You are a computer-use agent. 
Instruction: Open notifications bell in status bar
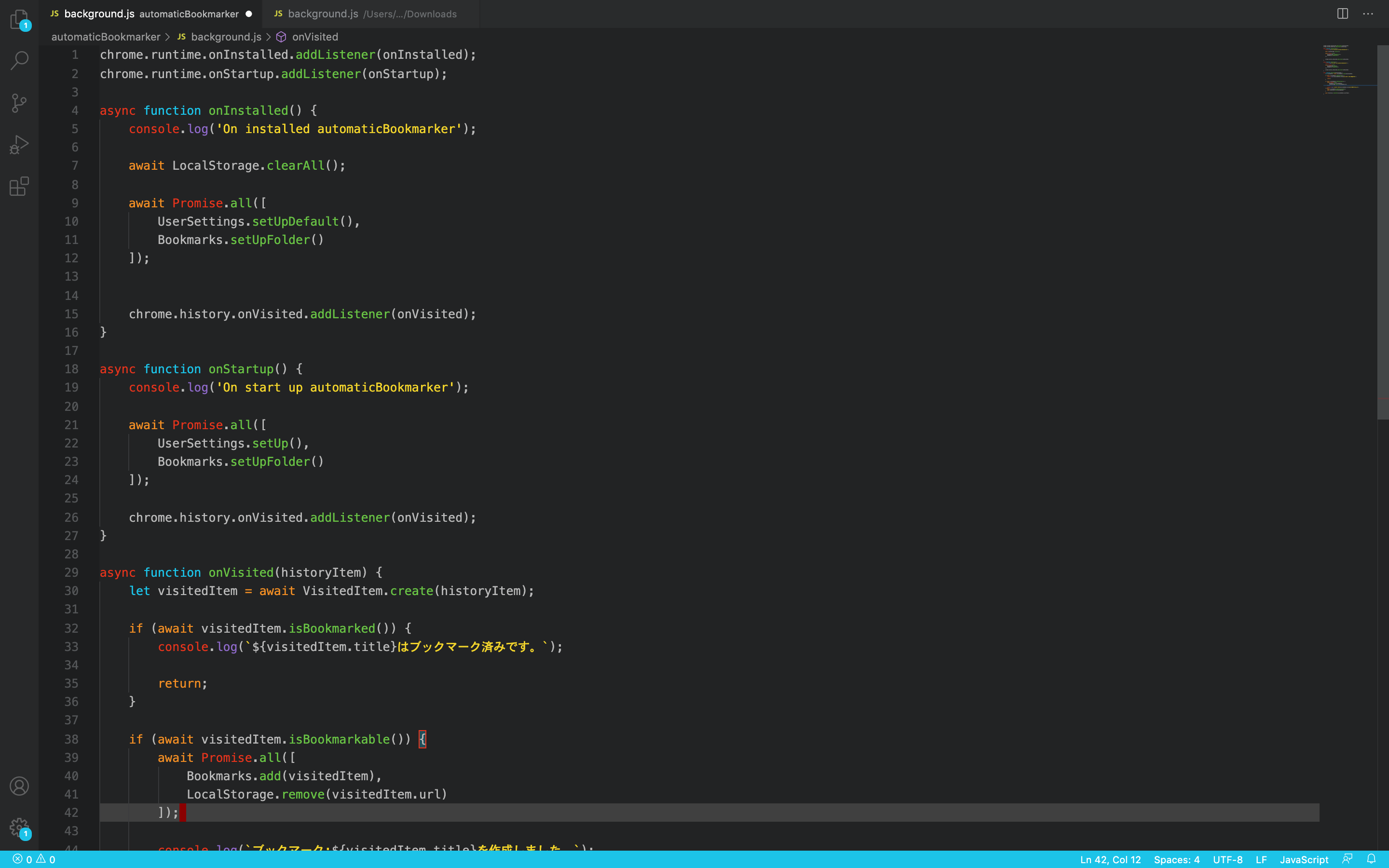1371,859
